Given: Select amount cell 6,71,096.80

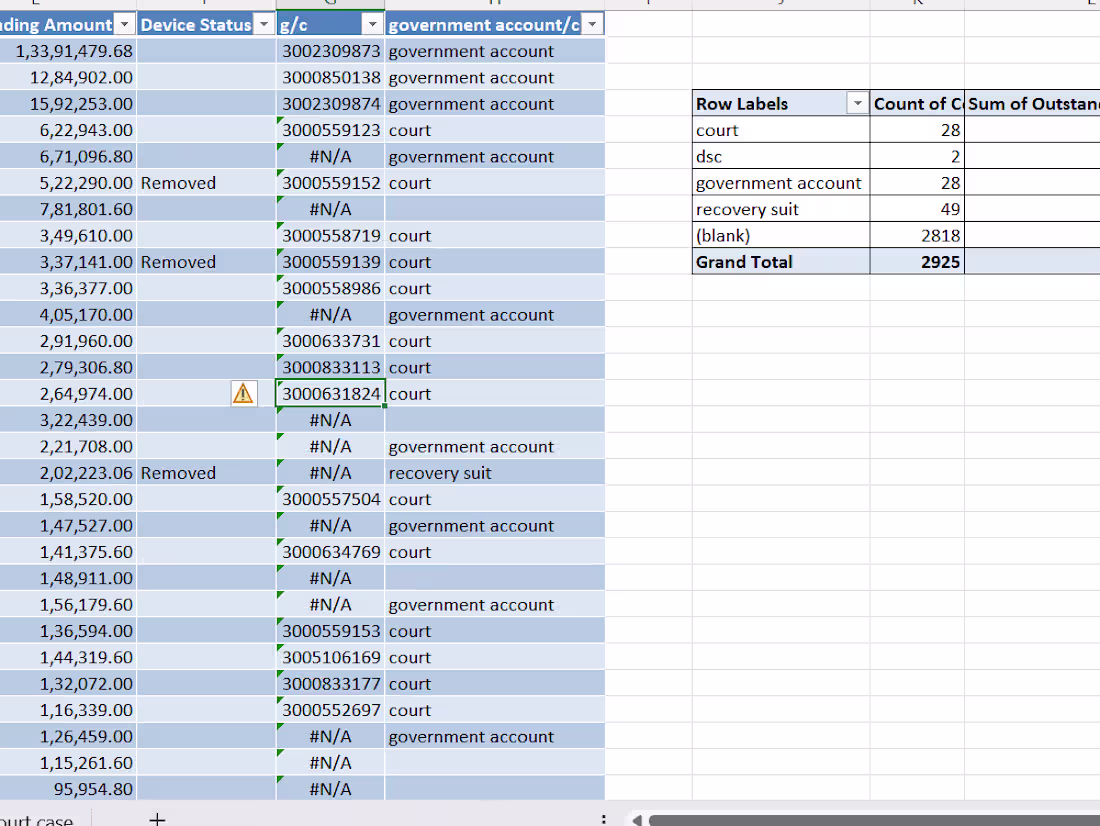Looking at the screenshot, I should (x=67, y=156).
